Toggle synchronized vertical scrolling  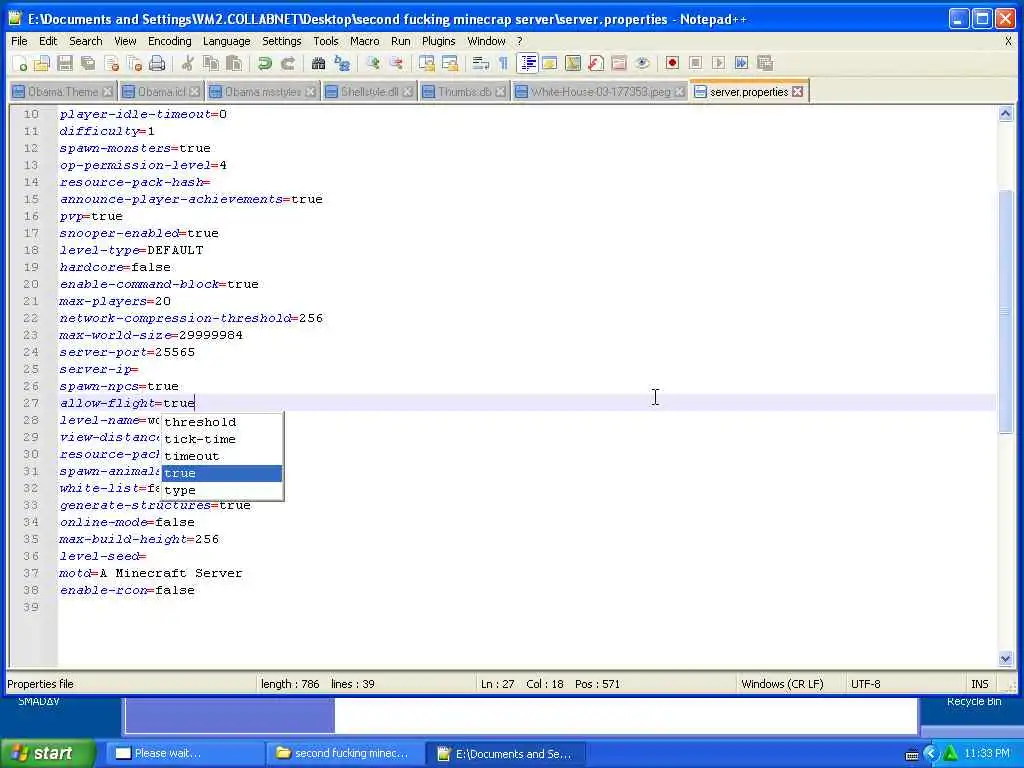(426, 63)
